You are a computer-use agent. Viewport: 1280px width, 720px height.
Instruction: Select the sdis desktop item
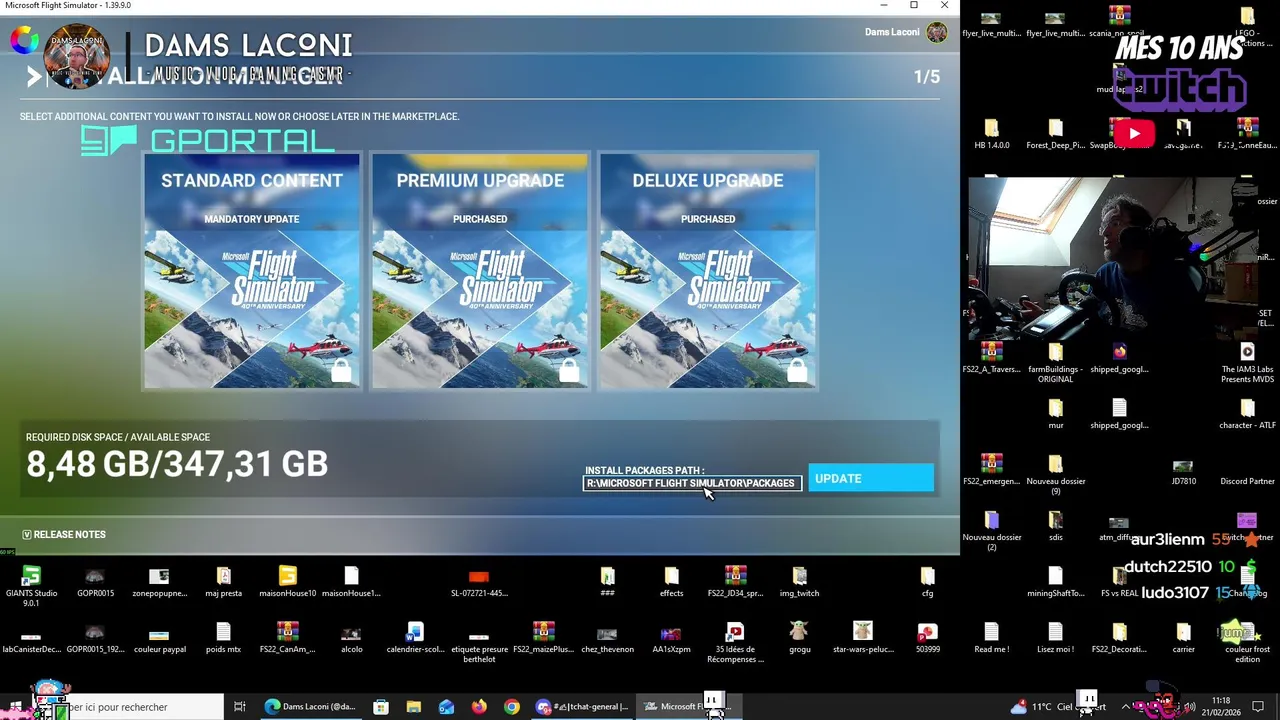(1055, 525)
